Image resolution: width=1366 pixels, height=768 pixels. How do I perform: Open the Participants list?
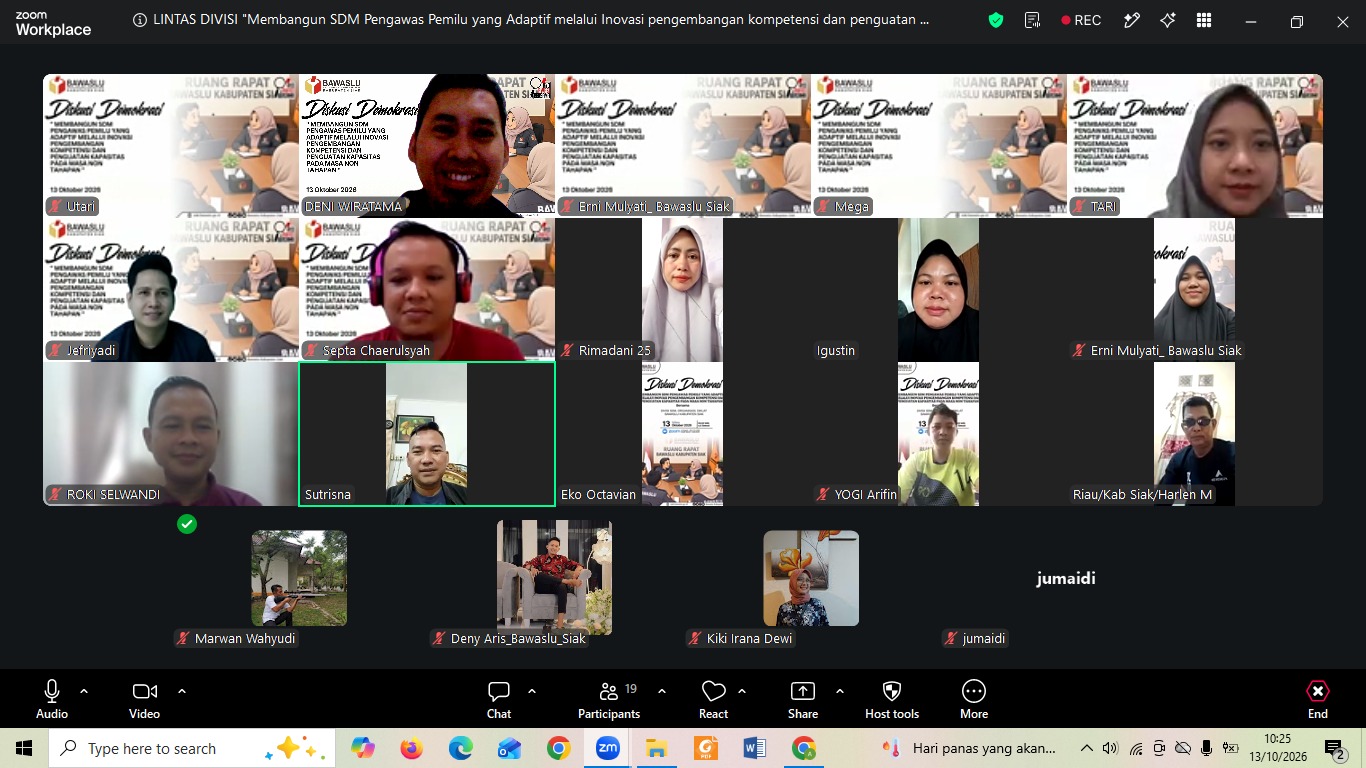pos(608,699)
